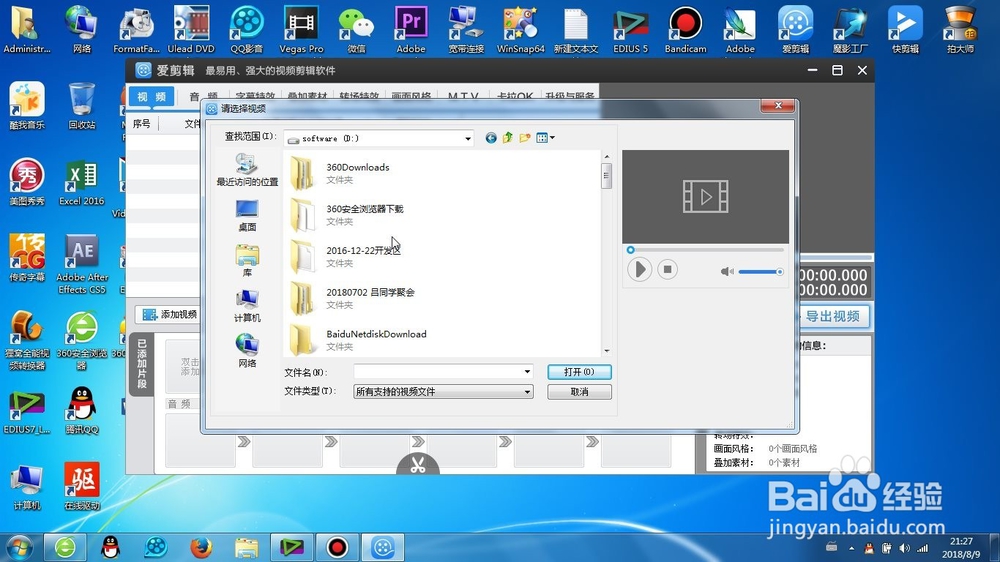
Task: Switch to the 视频 tab in 爱剪辑
Action: [x=152, y=96]
